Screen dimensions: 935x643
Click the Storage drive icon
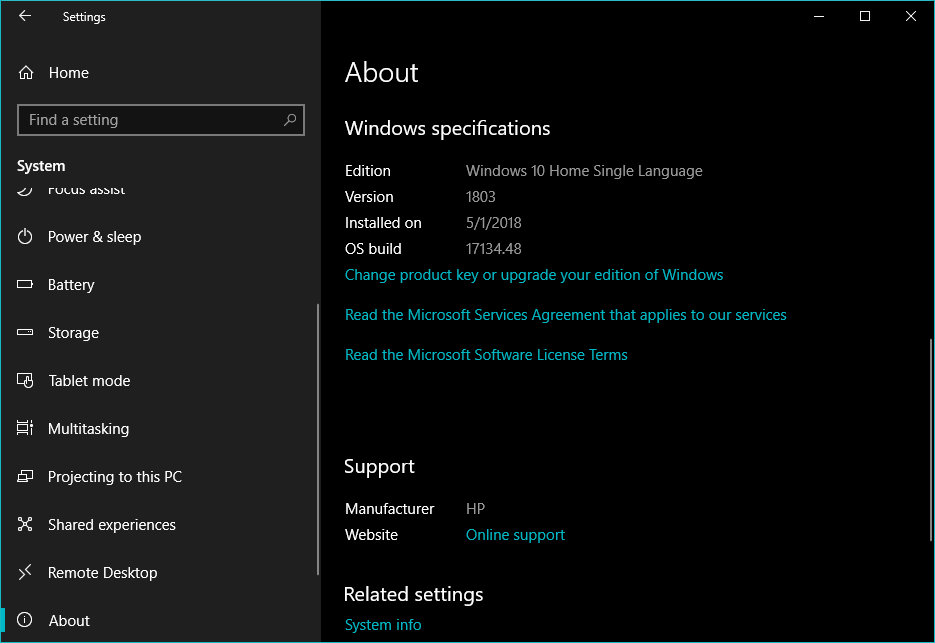click(26, 333)
